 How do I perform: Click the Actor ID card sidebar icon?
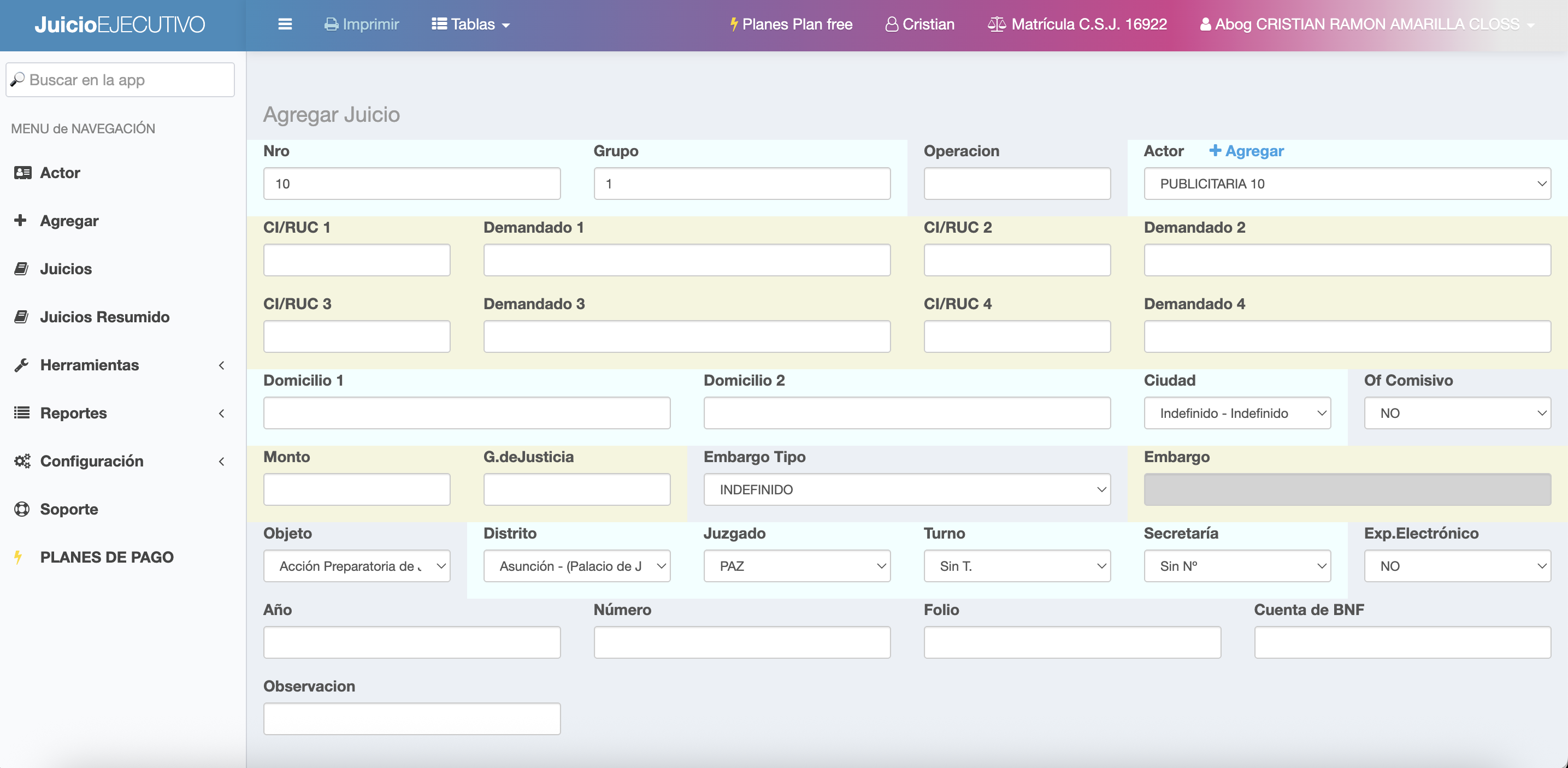(x=22, y=173)
